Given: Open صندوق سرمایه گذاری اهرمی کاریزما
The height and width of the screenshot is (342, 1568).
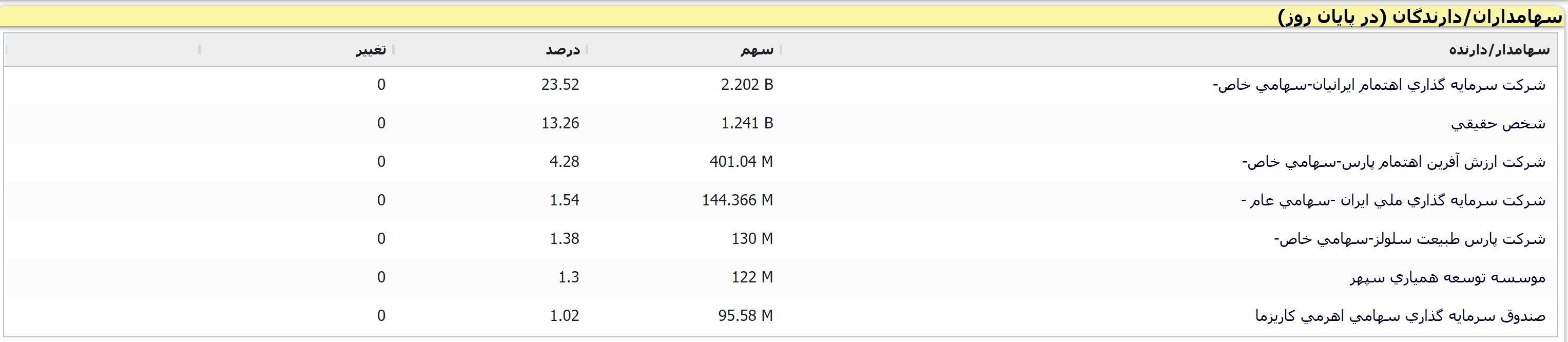Looking at the screenshot, I should pyautogui.click(x=1399, y=316).
